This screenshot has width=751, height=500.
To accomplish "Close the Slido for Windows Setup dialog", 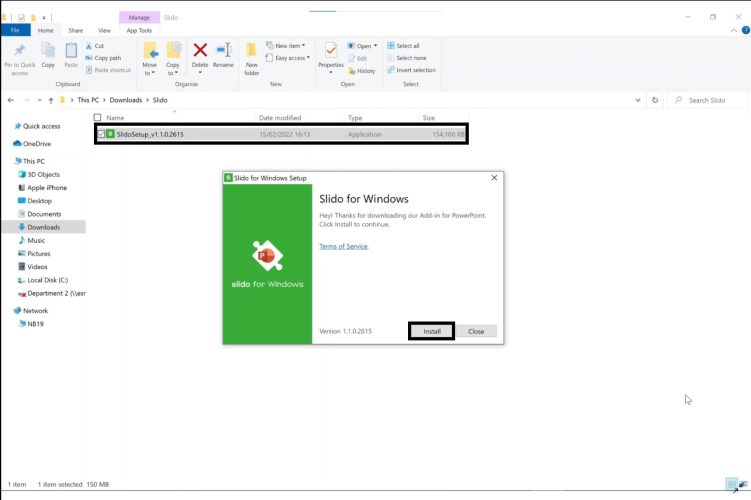I will point(494,178).
